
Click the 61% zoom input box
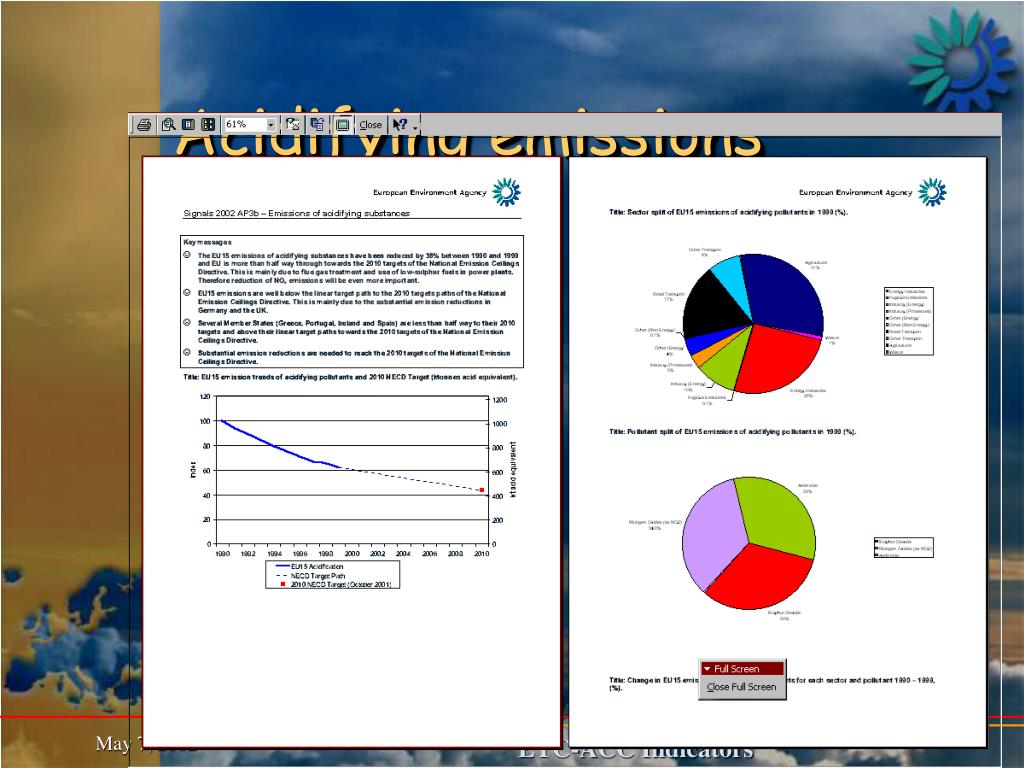(245, 124)
